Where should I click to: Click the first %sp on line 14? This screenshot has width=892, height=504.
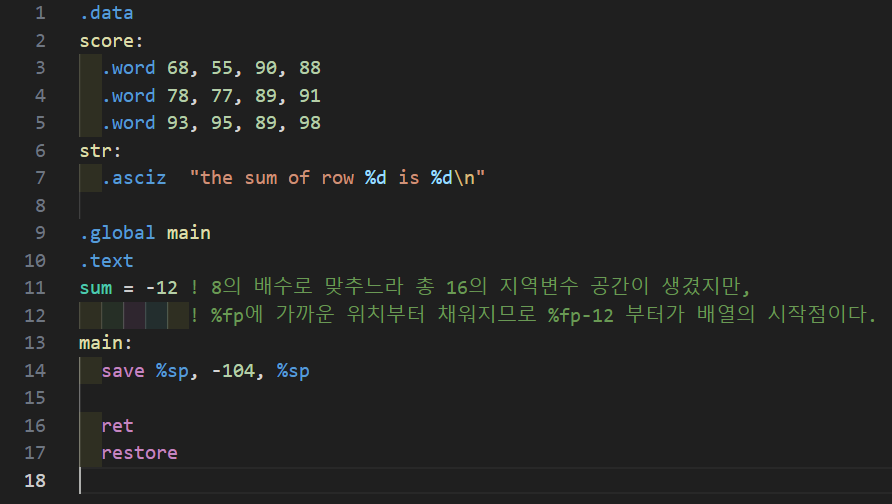(172, 371)
